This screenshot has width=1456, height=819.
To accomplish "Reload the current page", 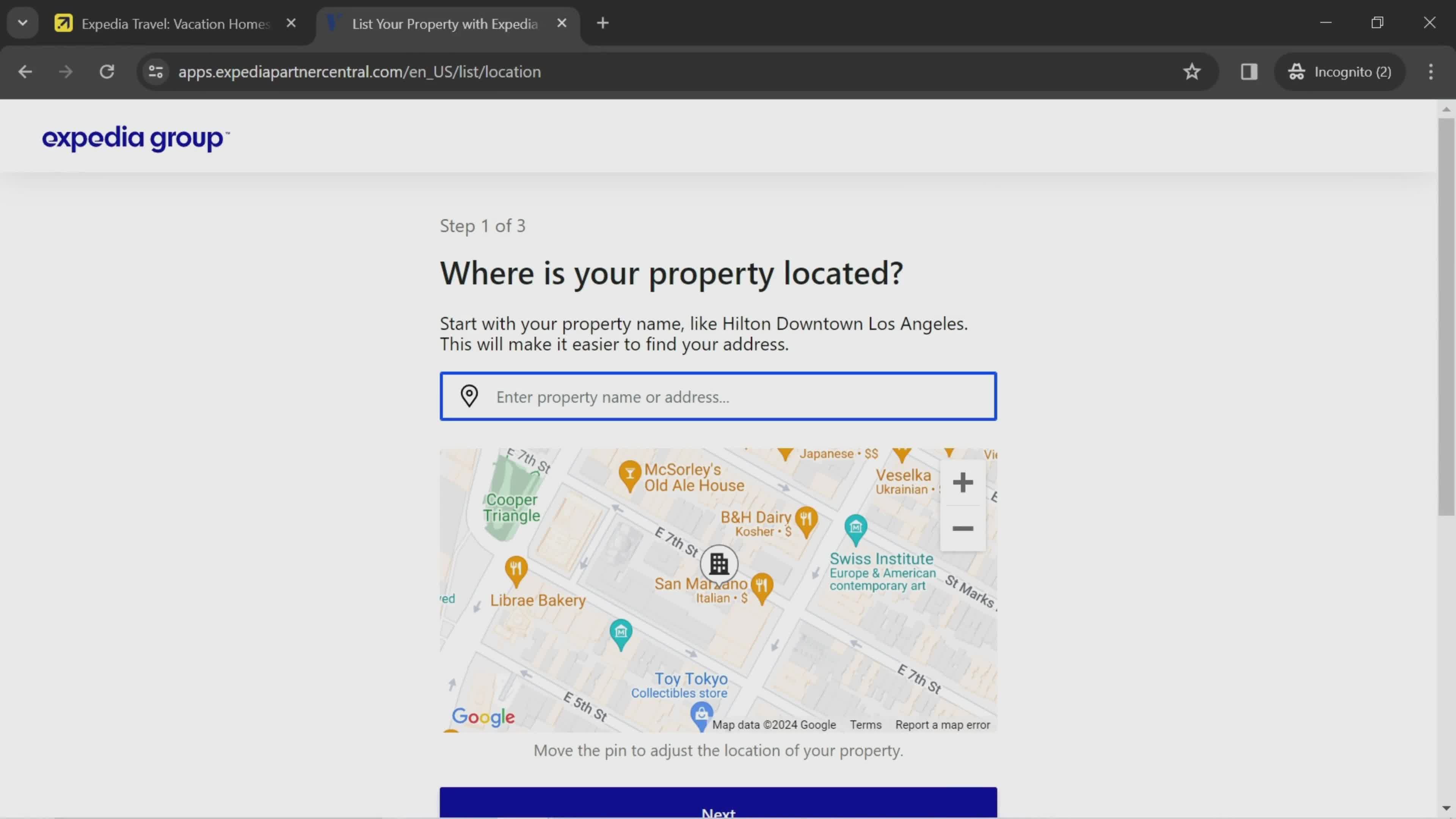I will coord(107,72).
